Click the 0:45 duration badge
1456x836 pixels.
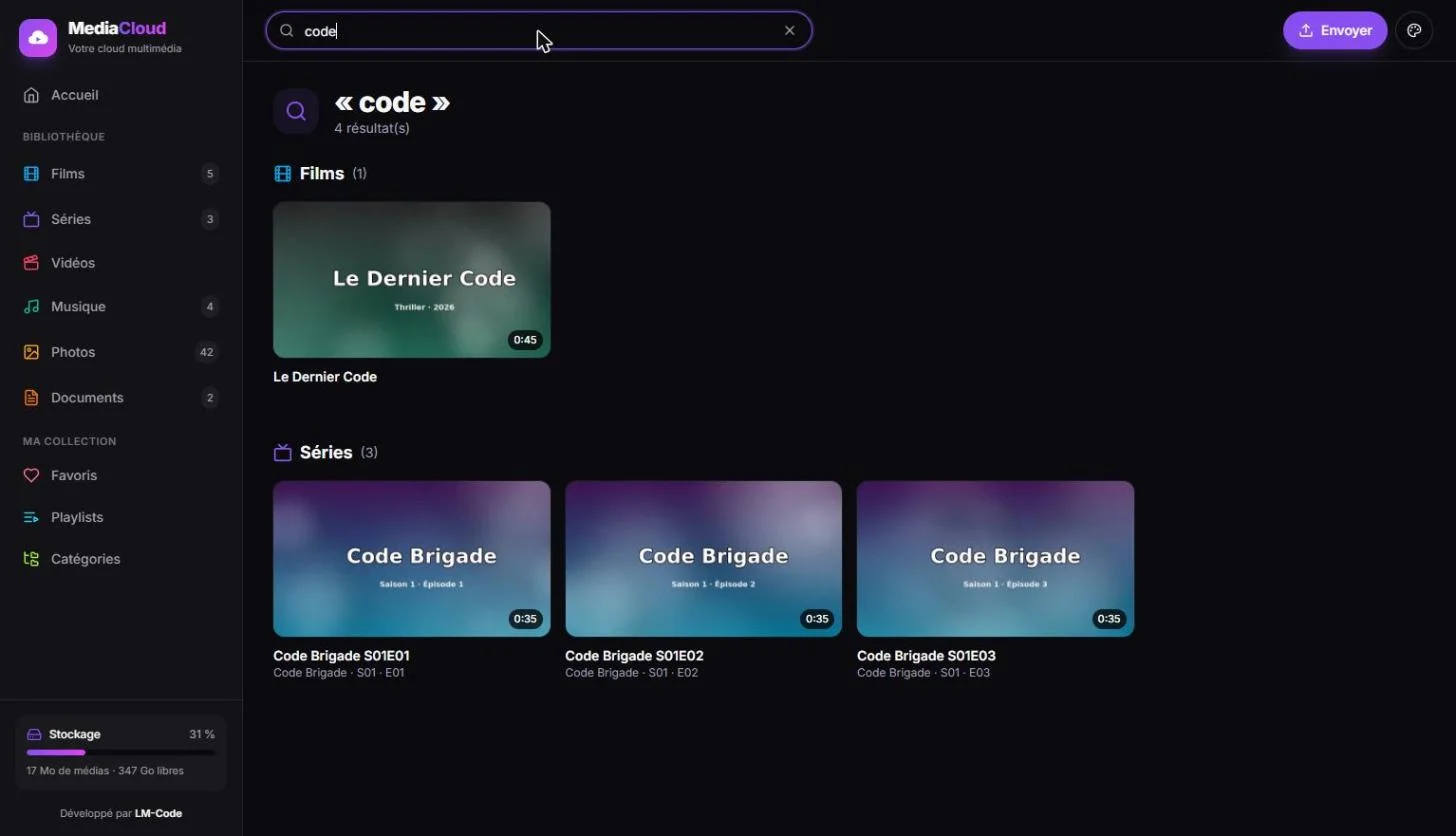[x=525, y=340]
